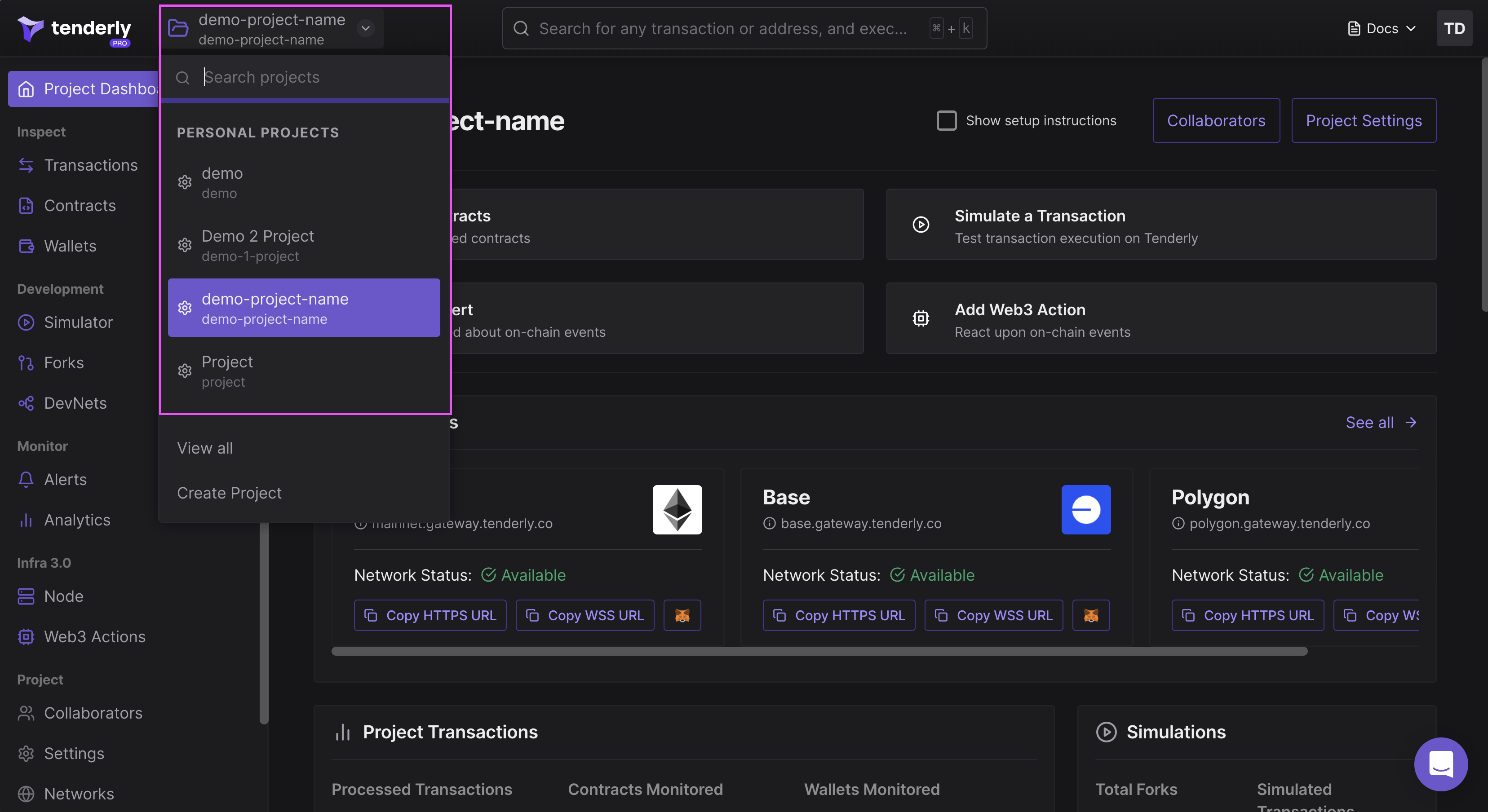The image size is (1488, 812).
Task: Open the Docs dropdown
Action: [1382, 28]
